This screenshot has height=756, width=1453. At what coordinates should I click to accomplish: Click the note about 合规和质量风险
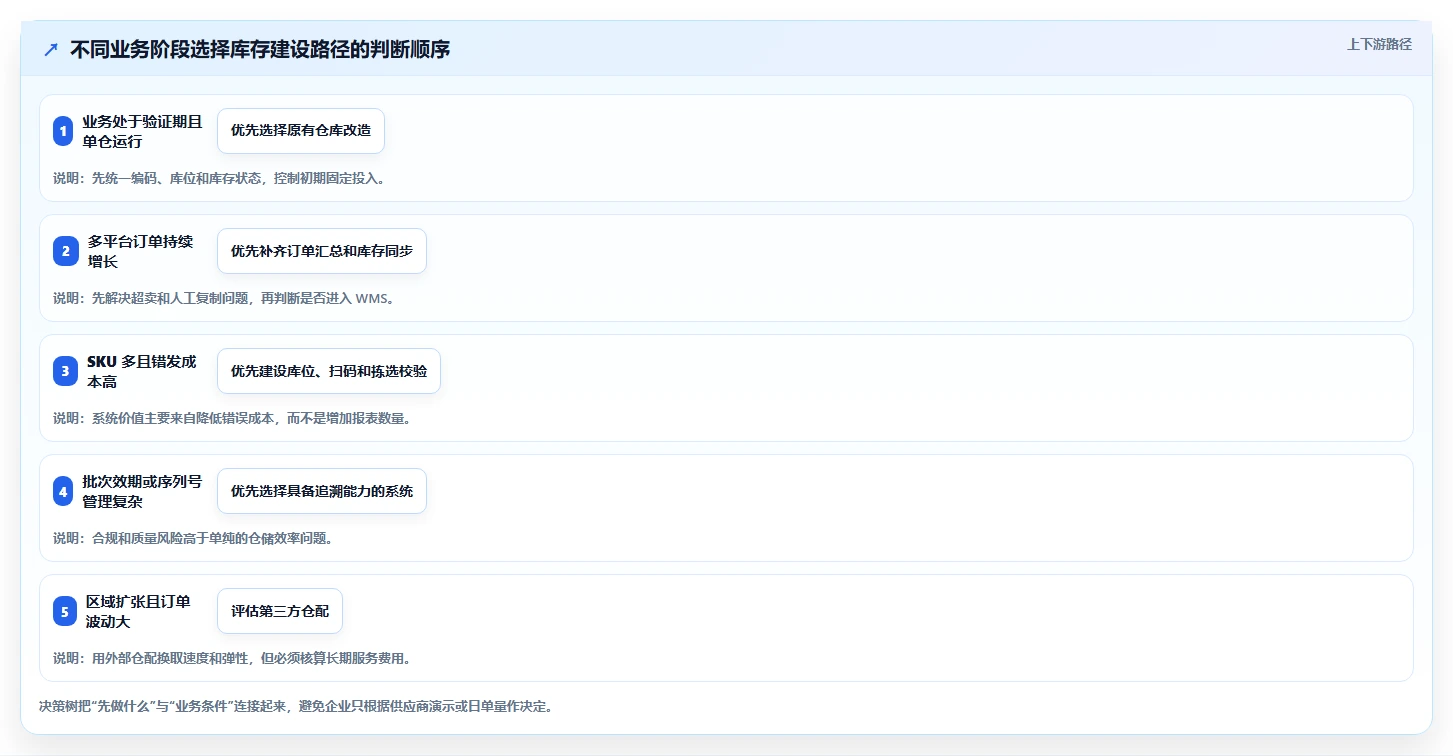click(193, 538)
